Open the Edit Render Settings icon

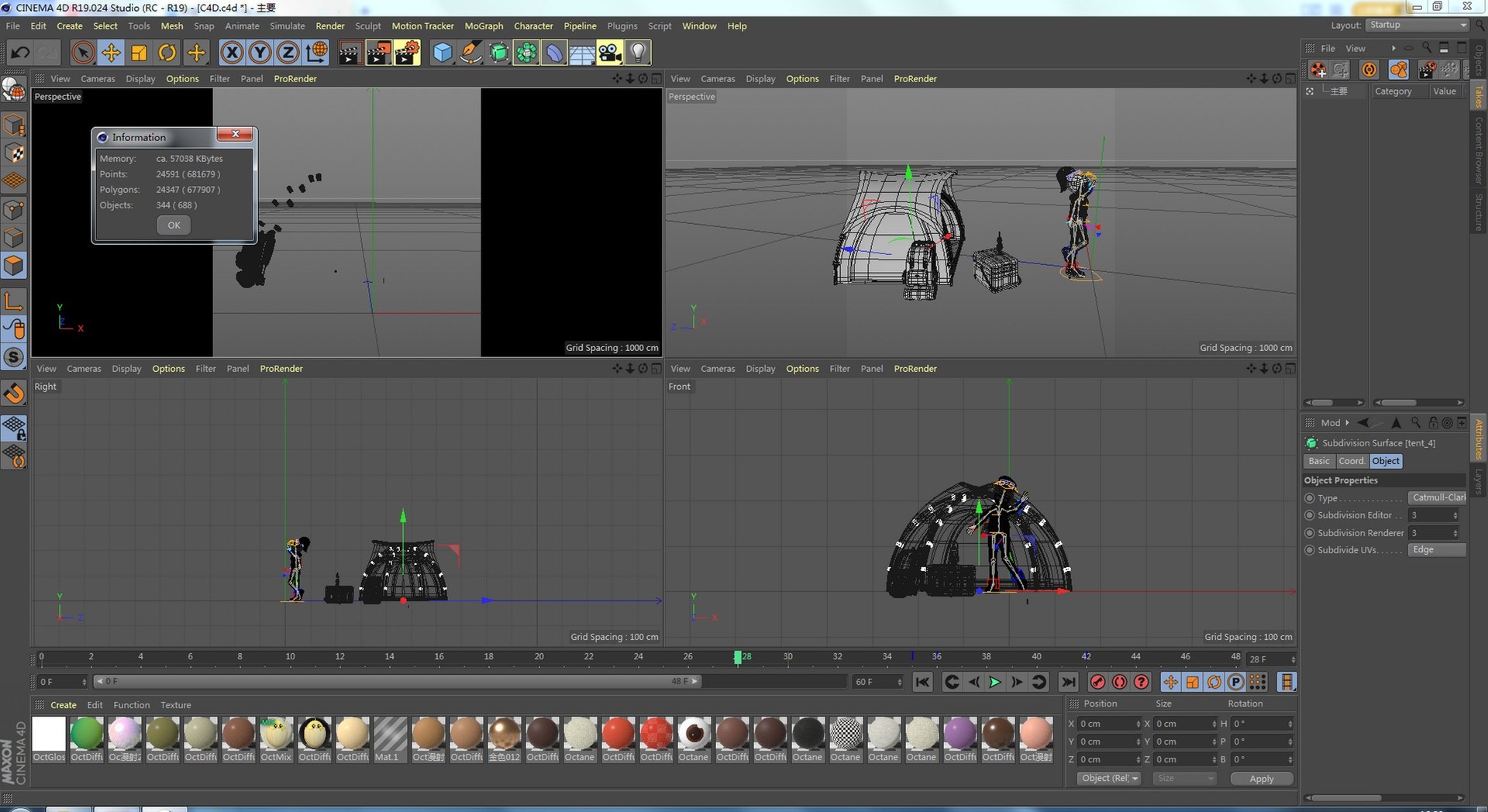tap(407, 53)
